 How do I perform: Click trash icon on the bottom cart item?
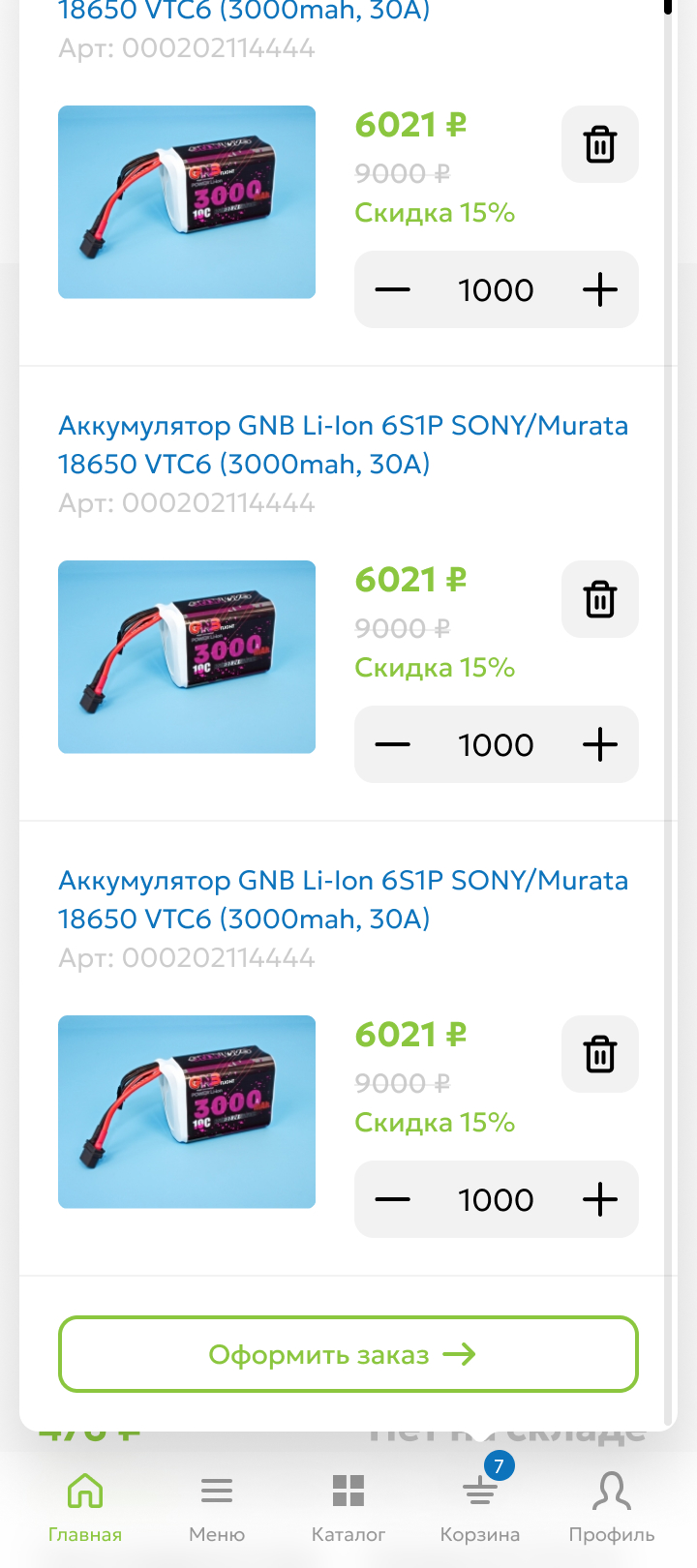pos(600,1054)
